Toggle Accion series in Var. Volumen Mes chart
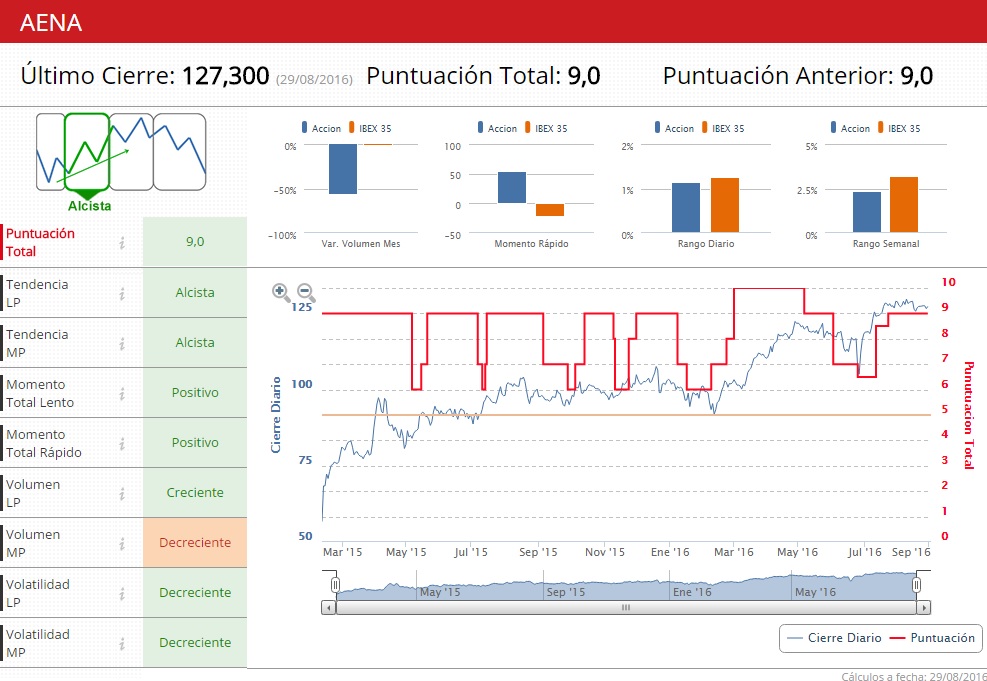 [x=321, y=128]
